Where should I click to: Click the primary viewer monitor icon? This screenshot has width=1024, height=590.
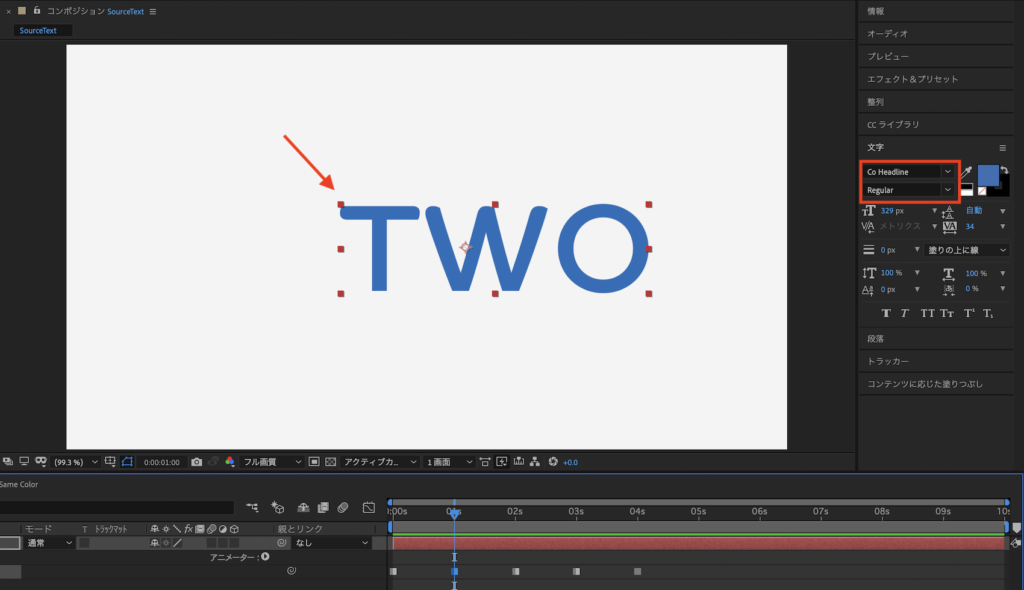point(24,461)
